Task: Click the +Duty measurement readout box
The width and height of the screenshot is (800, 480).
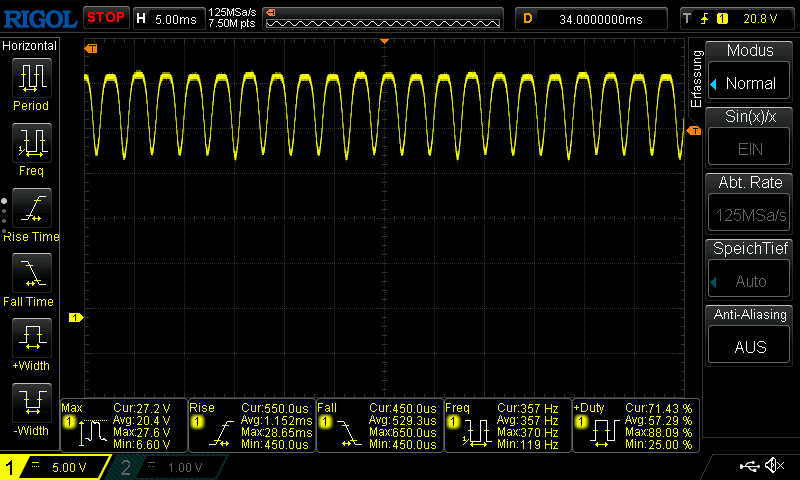Action: (x=634, y=426)
